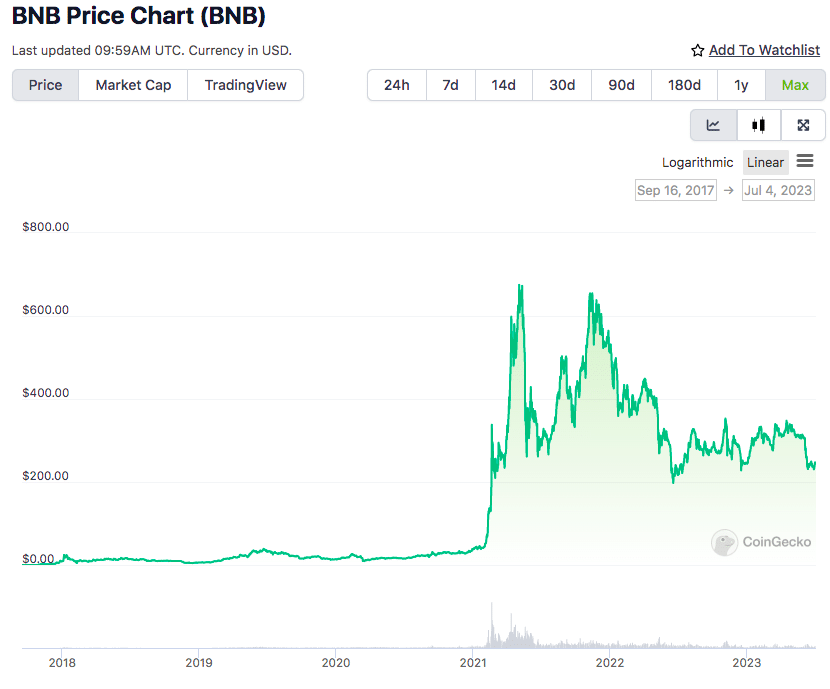830x689 pixels.
Task: Select the Market Cap tab
Action: coord(133,85)
